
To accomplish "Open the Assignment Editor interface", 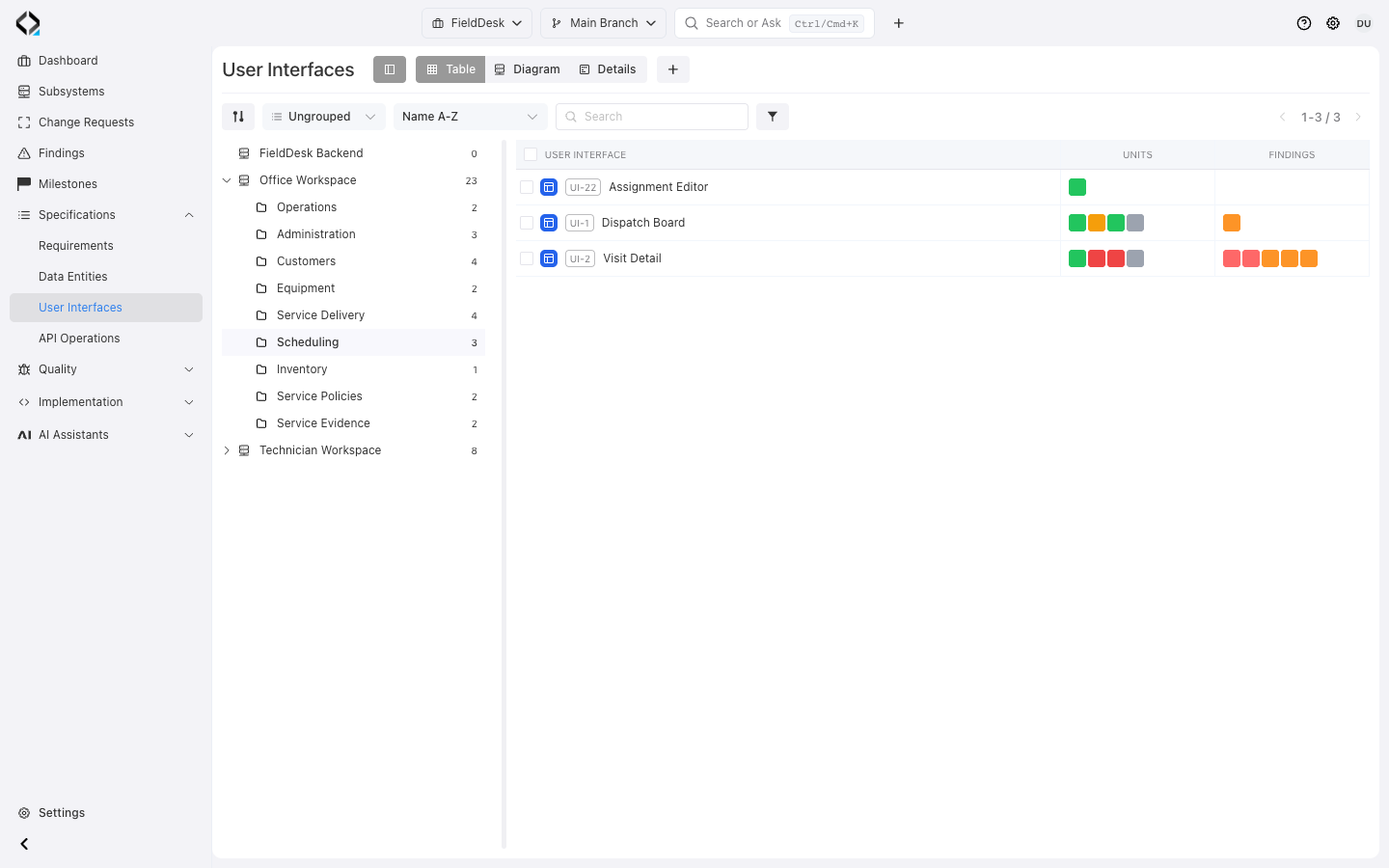I will point(659,187).
